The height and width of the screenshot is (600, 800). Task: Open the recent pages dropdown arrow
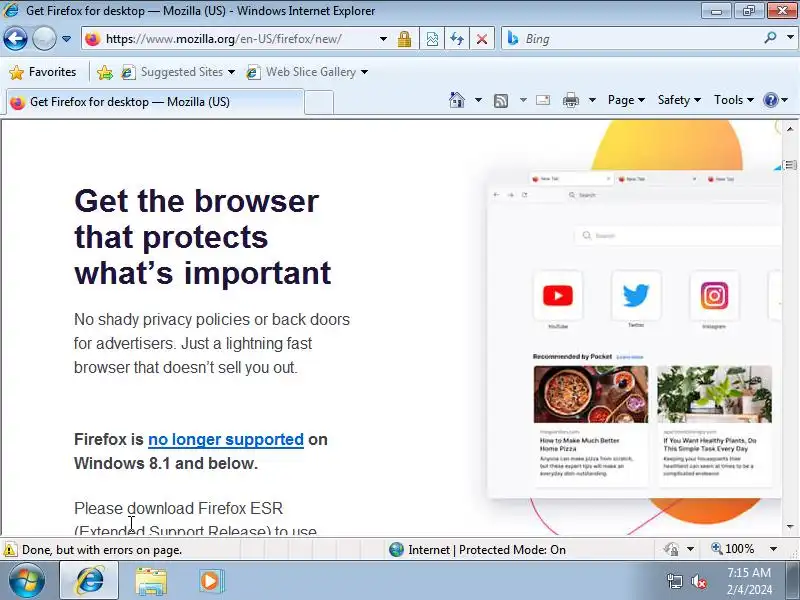[66, 39]
